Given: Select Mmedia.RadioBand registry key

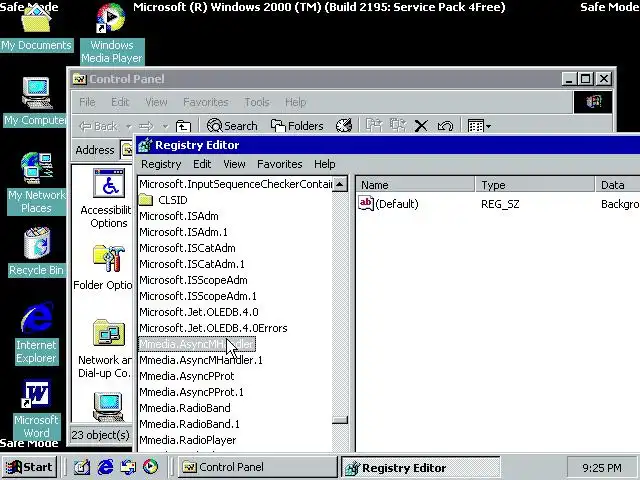Looking at the screenshot, I should pos(185,408).
